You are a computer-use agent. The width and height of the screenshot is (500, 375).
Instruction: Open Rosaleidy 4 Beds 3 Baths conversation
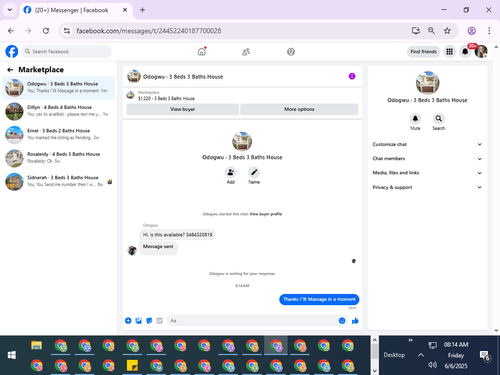tap(59, 158)
